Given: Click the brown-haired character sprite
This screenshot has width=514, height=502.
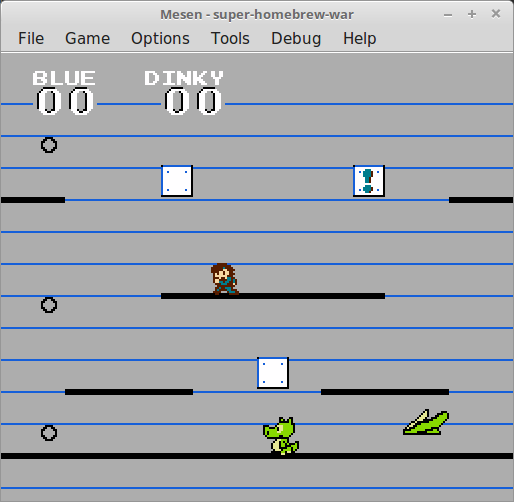Looking at the screenshot, I should pyautogui.click(x=225, y=279).
